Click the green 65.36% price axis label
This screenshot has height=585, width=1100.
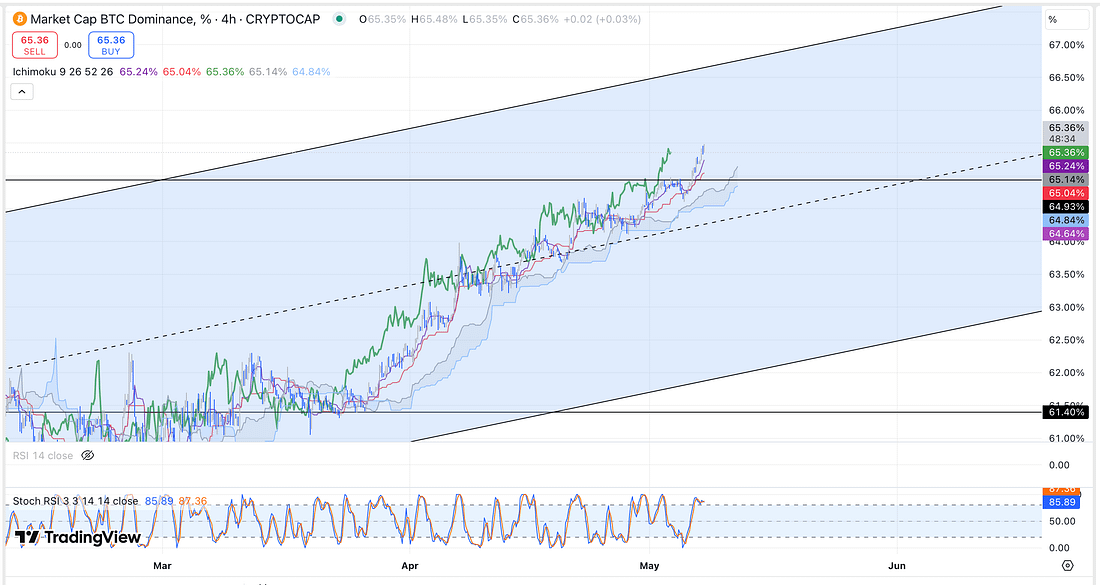point(1065,152)
